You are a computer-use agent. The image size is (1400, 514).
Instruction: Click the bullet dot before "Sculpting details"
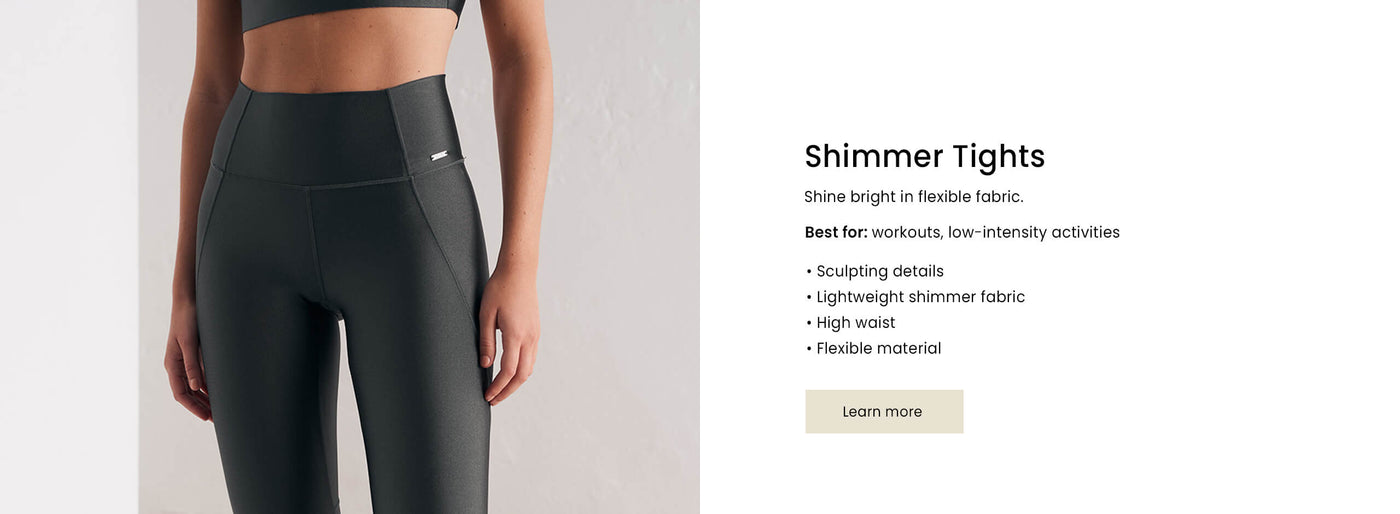[x=808, y=272]
